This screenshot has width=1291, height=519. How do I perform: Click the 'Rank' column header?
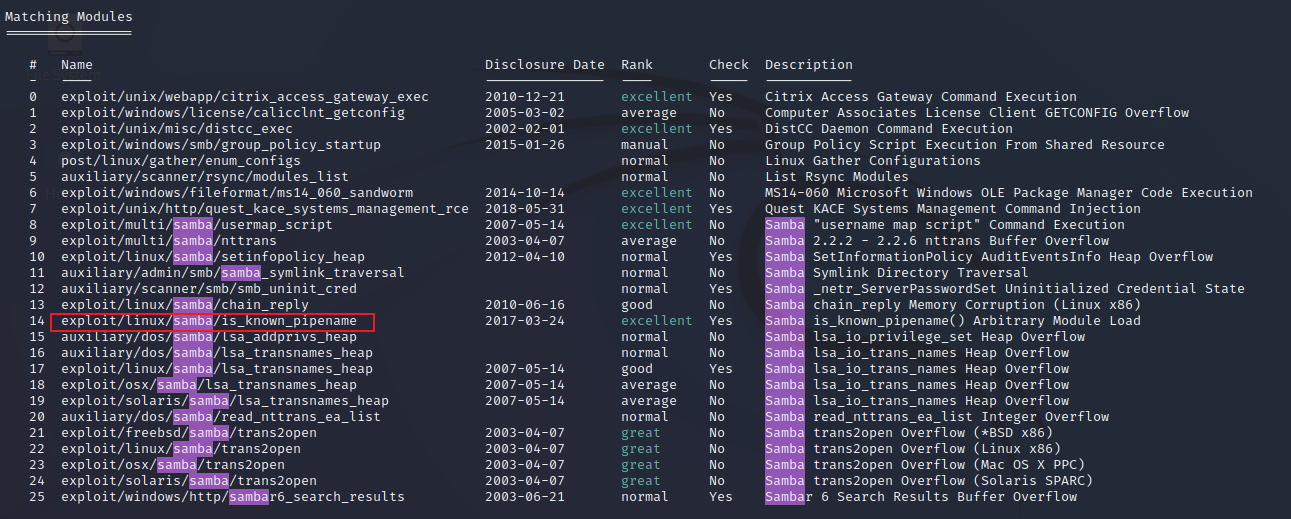point(637,65)
